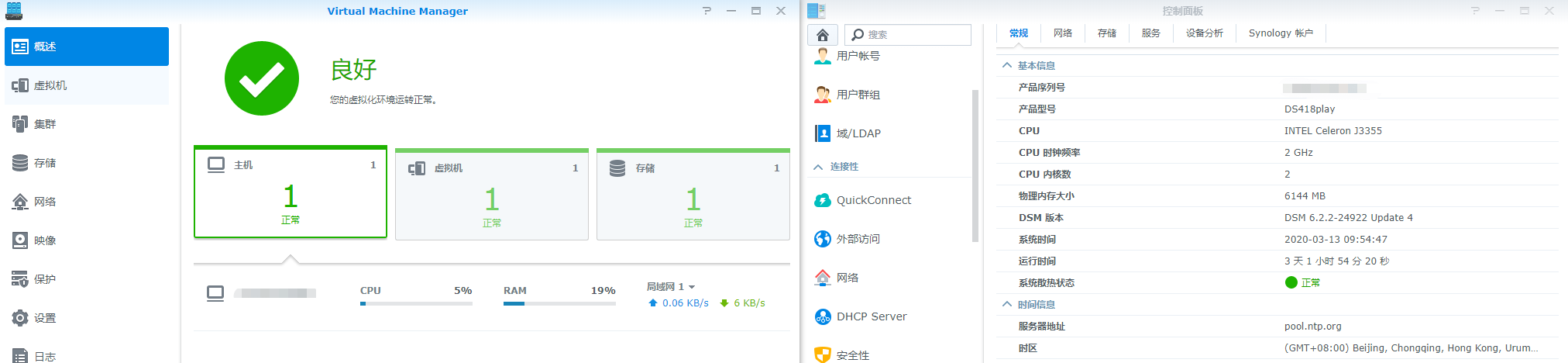Click the green 良好 status check icon
Viewport: 1568px width, 363px height.
262,78
